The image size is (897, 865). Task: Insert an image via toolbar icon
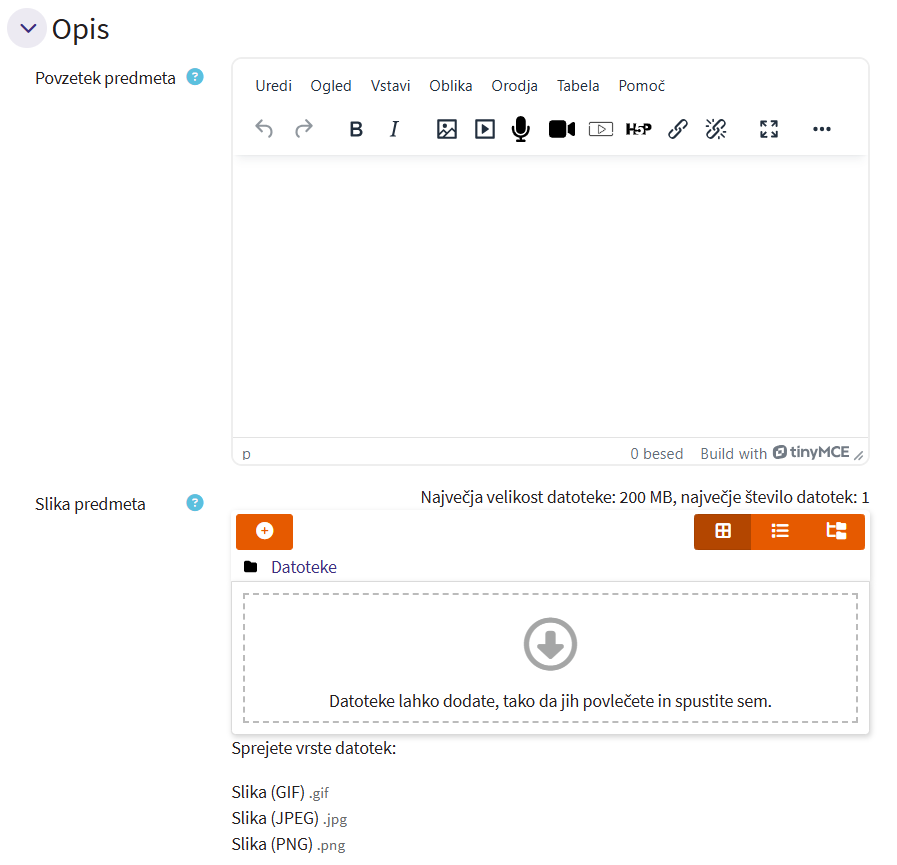pos(447,129)
